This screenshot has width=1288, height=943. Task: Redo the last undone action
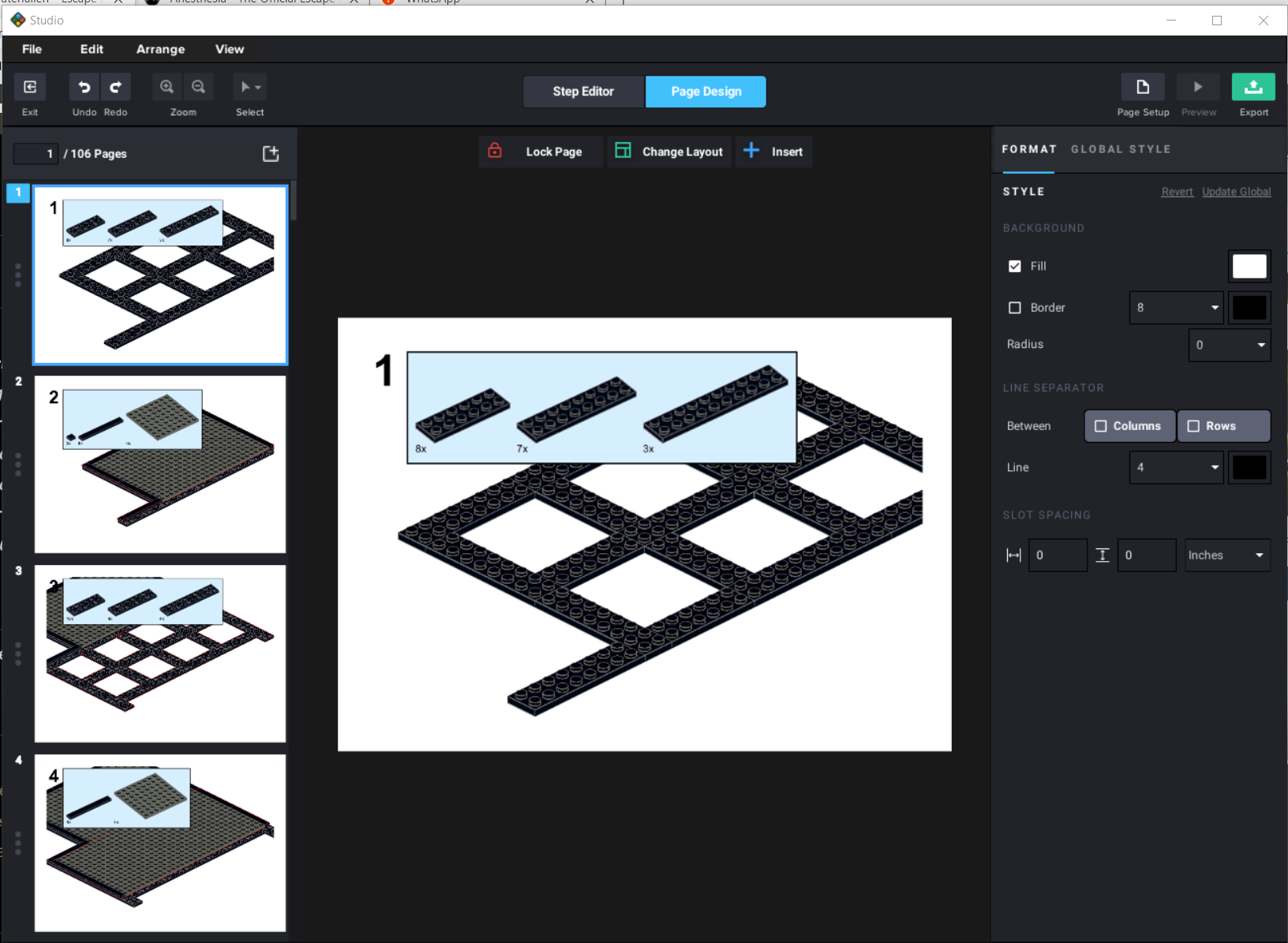point(115,88)
